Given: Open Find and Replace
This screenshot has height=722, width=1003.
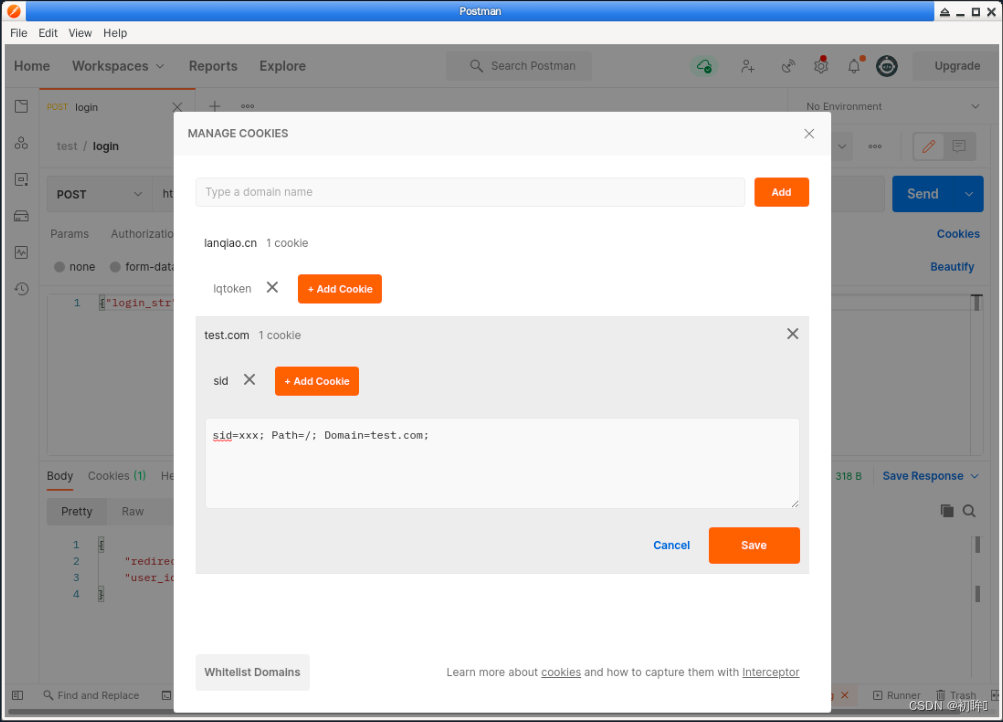Looking at the screenshot, I should click(x=91, y=695).
